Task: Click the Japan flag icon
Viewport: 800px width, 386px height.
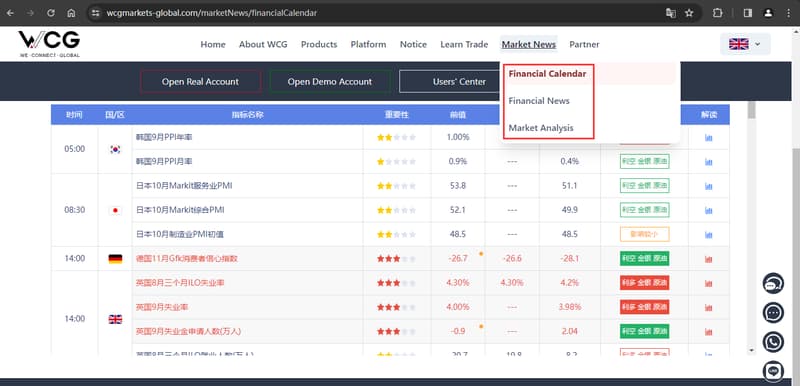Action: pos(115,210)
